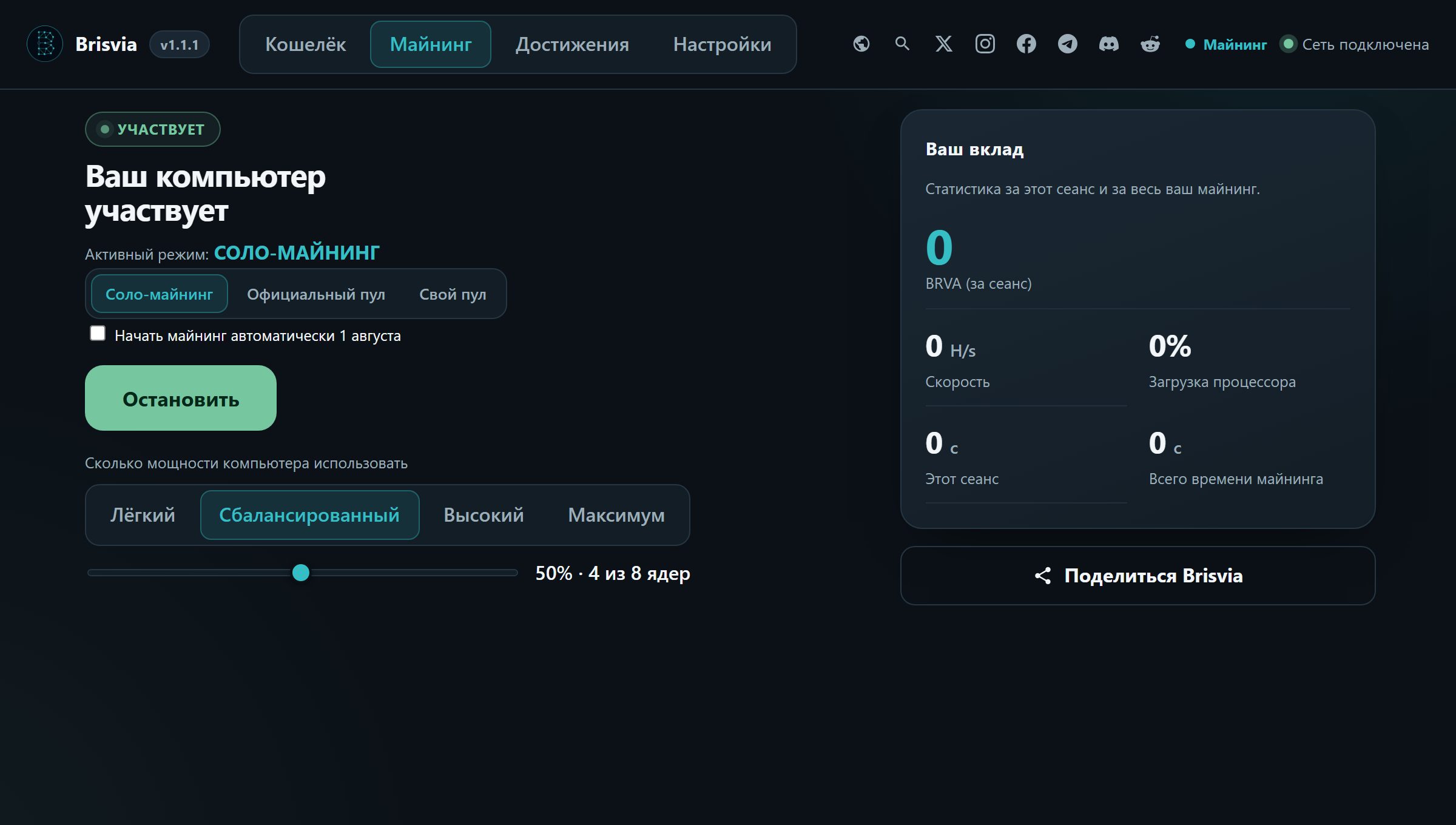Screen dimensions: 1456x825
Task: Choose the Лёгкий power preset
Action: point(143,515)
